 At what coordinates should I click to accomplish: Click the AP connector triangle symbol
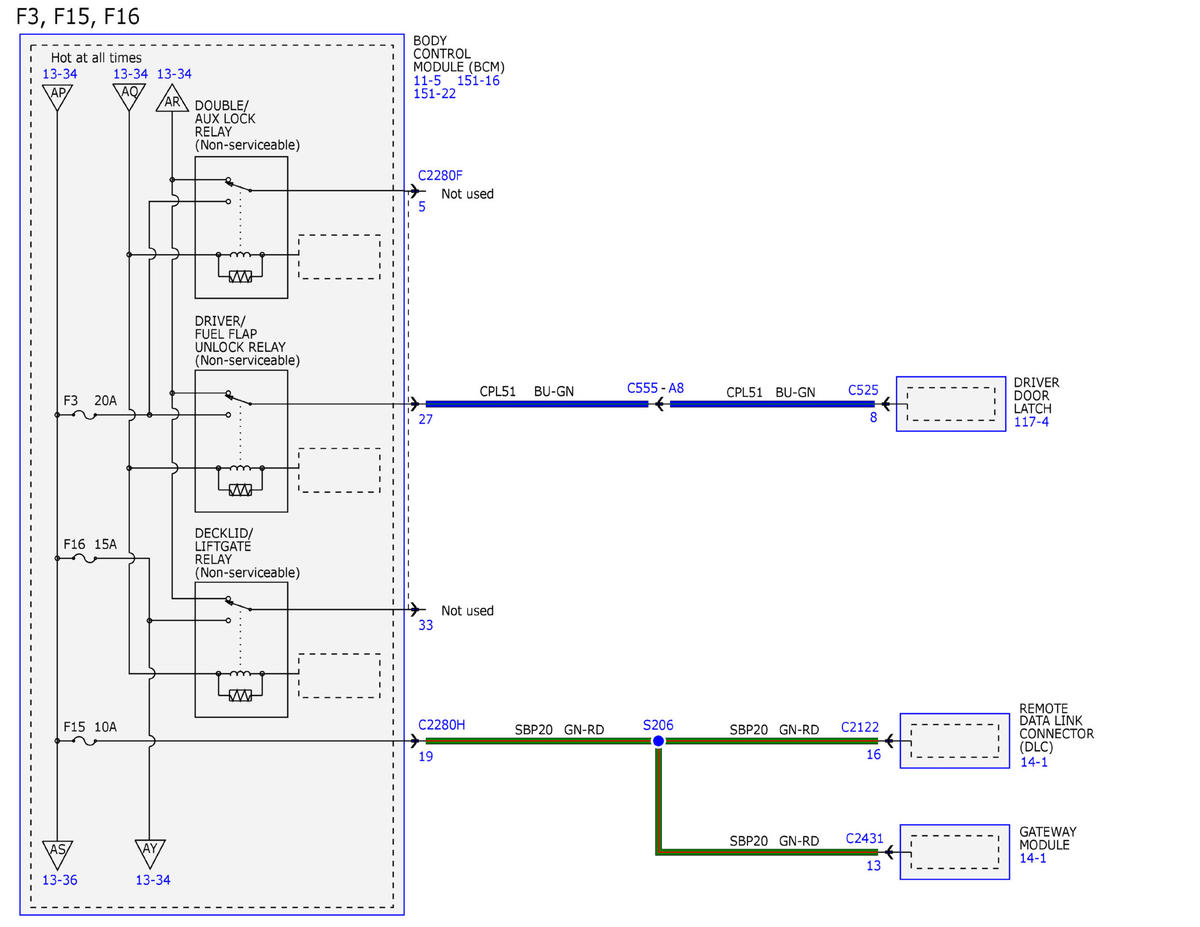click(58, 97)
